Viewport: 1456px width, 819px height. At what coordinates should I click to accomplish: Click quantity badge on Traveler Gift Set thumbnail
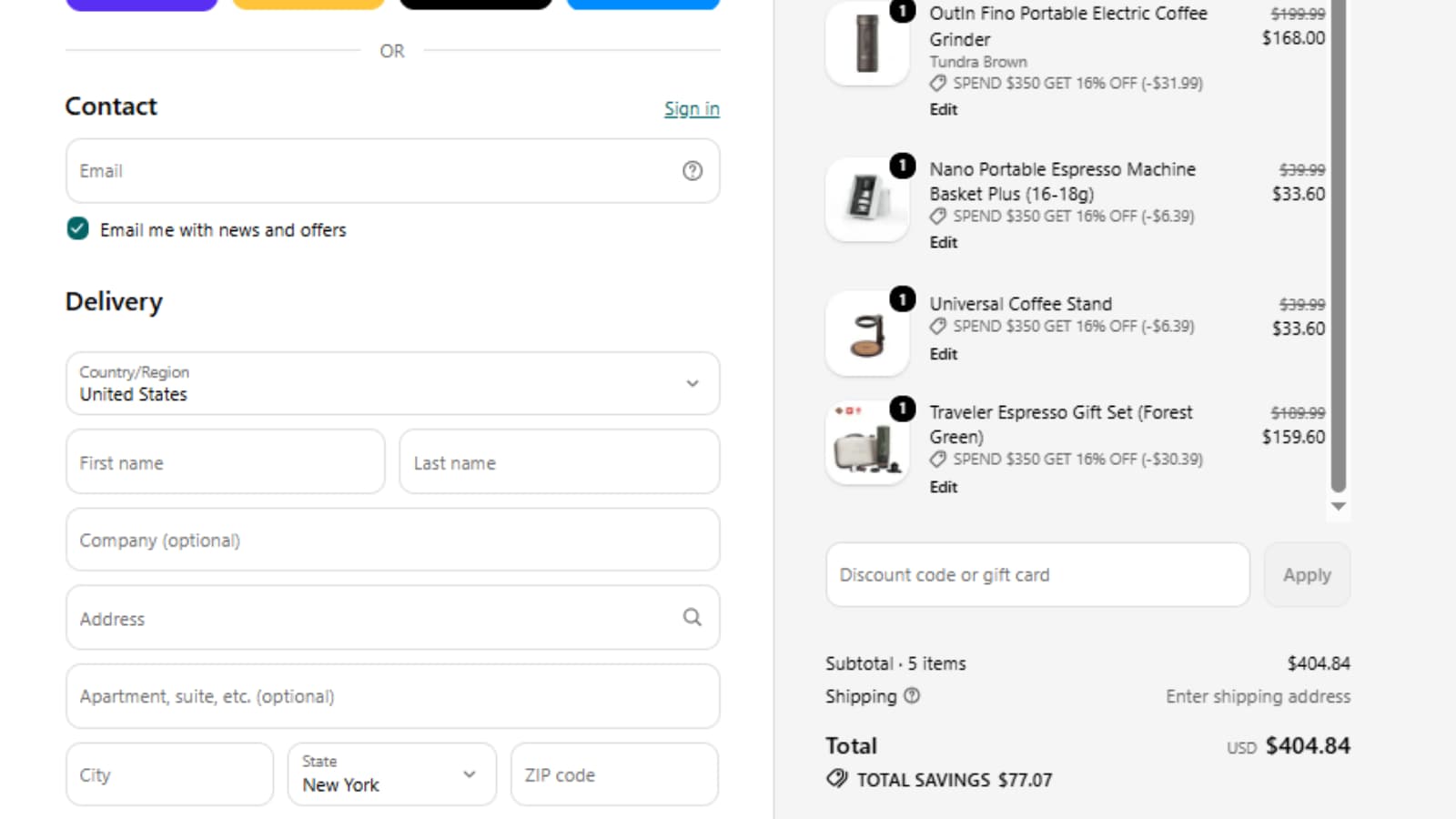(x=902, y=409)
